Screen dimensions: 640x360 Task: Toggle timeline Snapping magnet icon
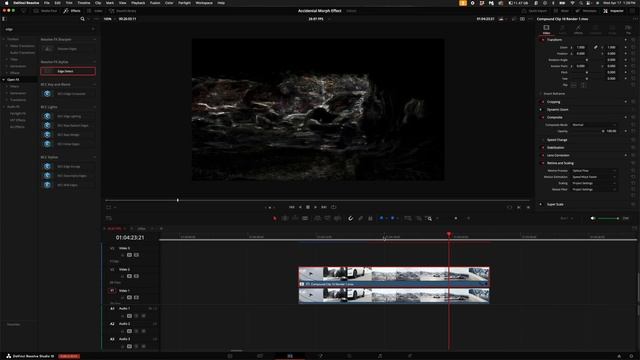point(350,218)
